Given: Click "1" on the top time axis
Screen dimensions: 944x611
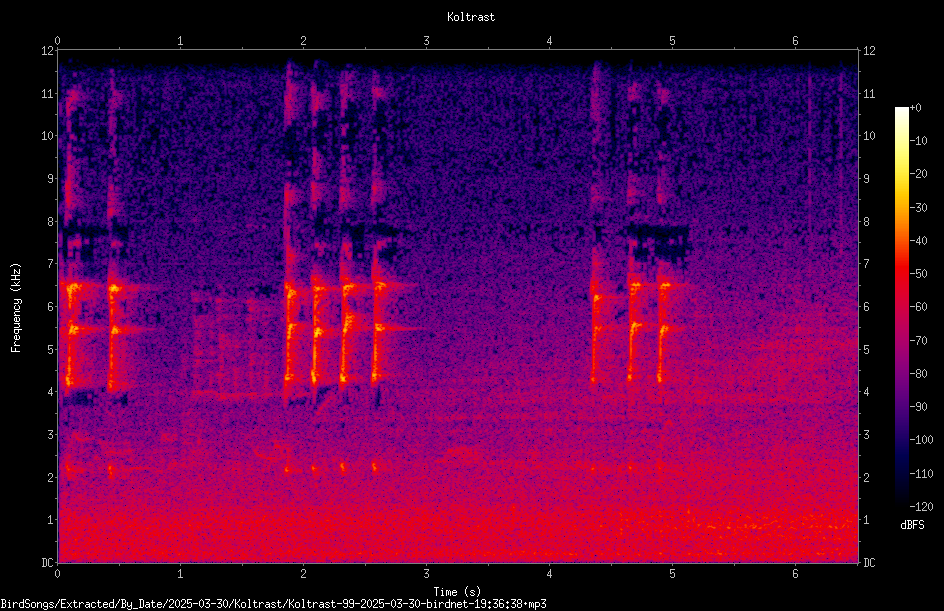Looking at the screenshot, I should [x=180, y=41].
